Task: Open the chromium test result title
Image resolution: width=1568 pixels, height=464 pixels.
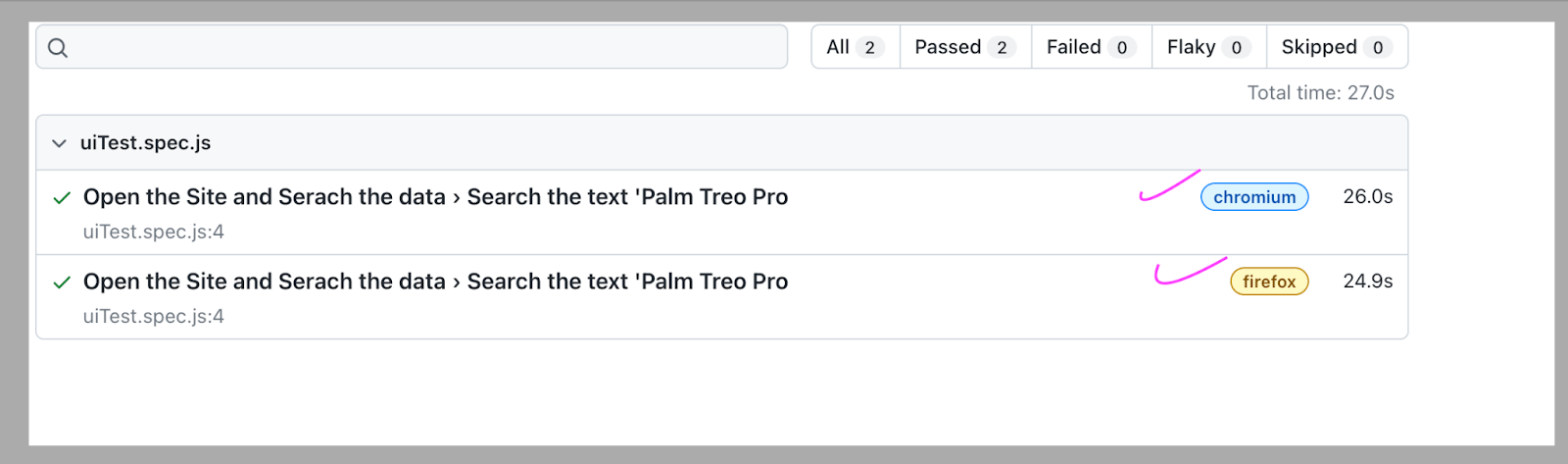Action: click(x=435, y=197)
